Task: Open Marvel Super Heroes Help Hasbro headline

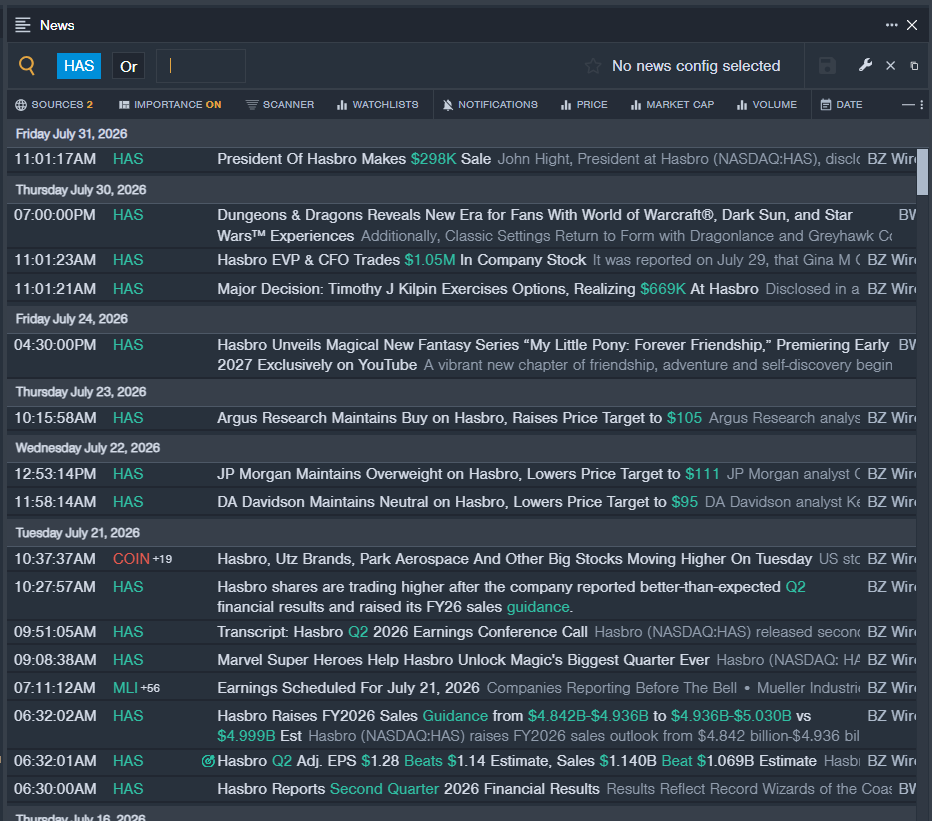Action: 463,660
